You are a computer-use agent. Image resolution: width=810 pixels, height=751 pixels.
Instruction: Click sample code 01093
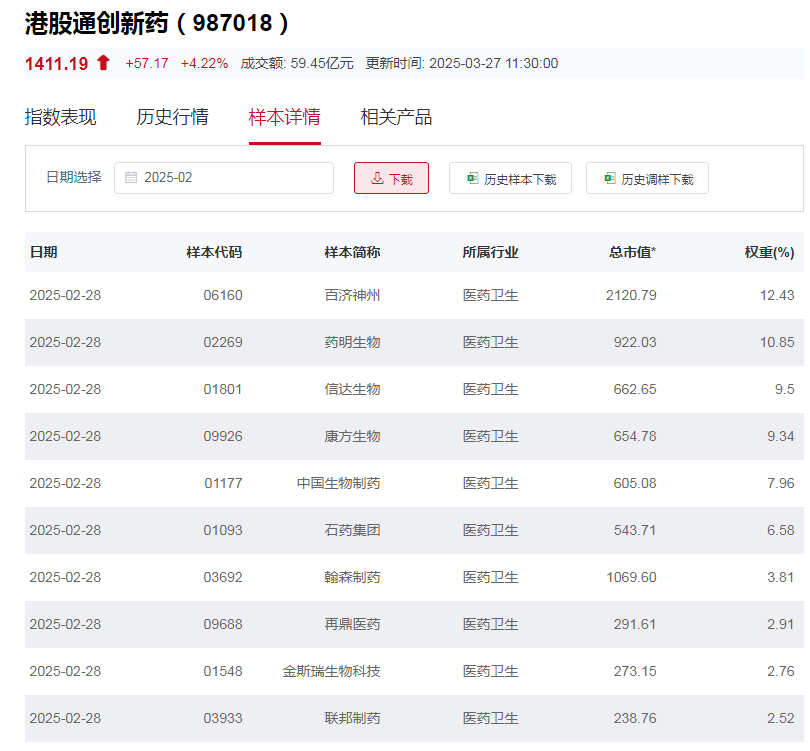tap(223, 530)
